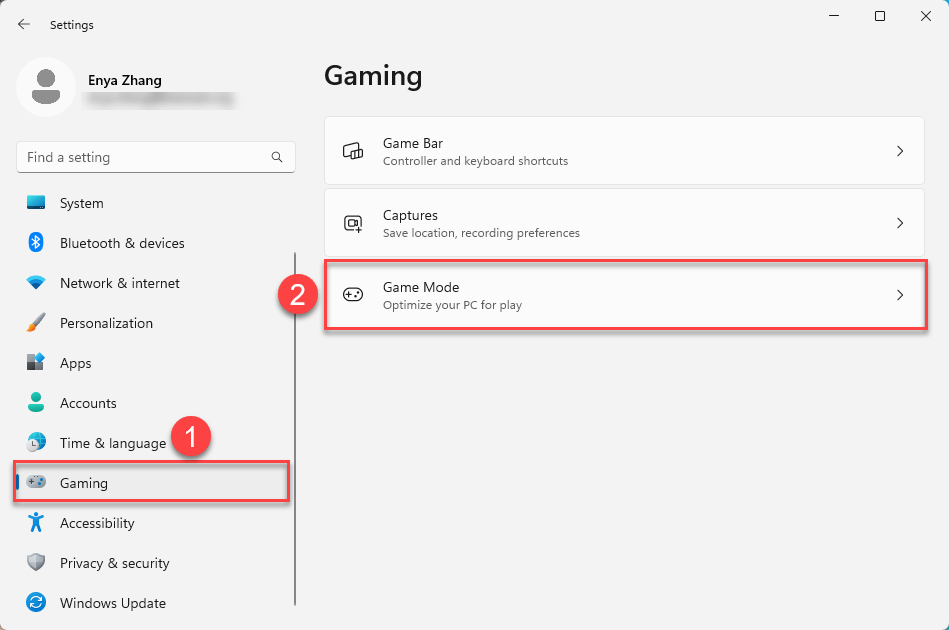
Task: Click the System monitor icon in sidebar
Action: coord(36,203)
